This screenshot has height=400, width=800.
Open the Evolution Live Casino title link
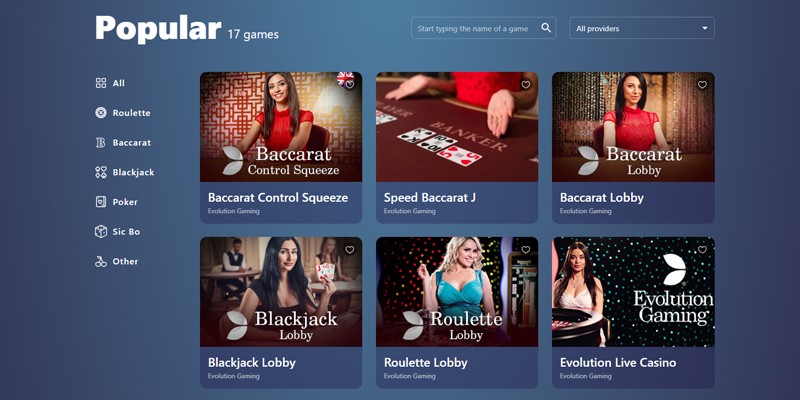tap(618, 363)
